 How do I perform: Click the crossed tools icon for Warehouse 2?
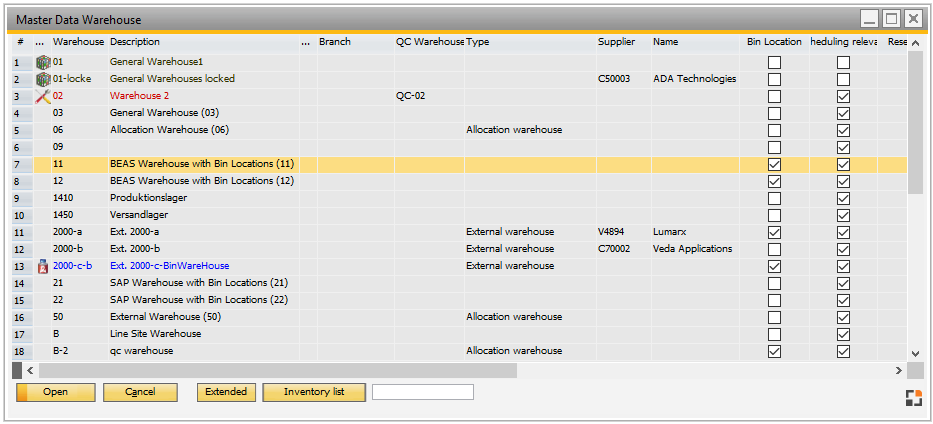(x=42, y=96)
